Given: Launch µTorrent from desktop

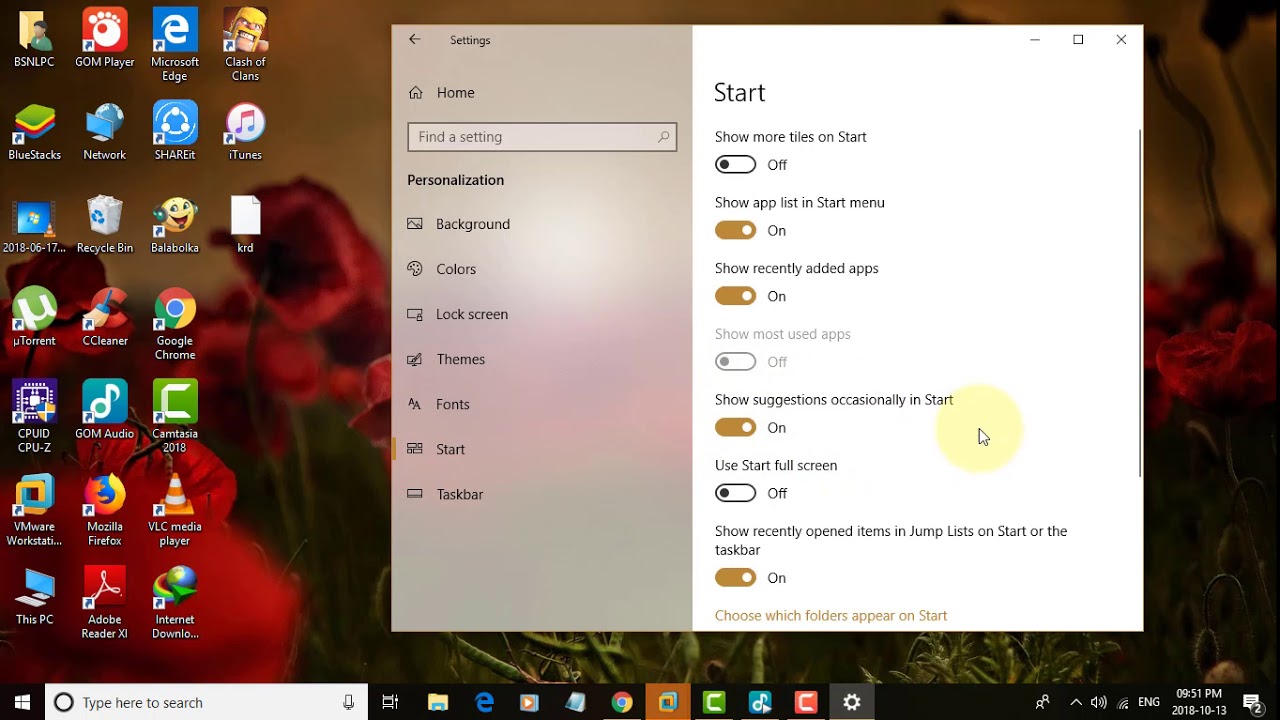Looking at the screenshot, I should click(x=34, y=317).
